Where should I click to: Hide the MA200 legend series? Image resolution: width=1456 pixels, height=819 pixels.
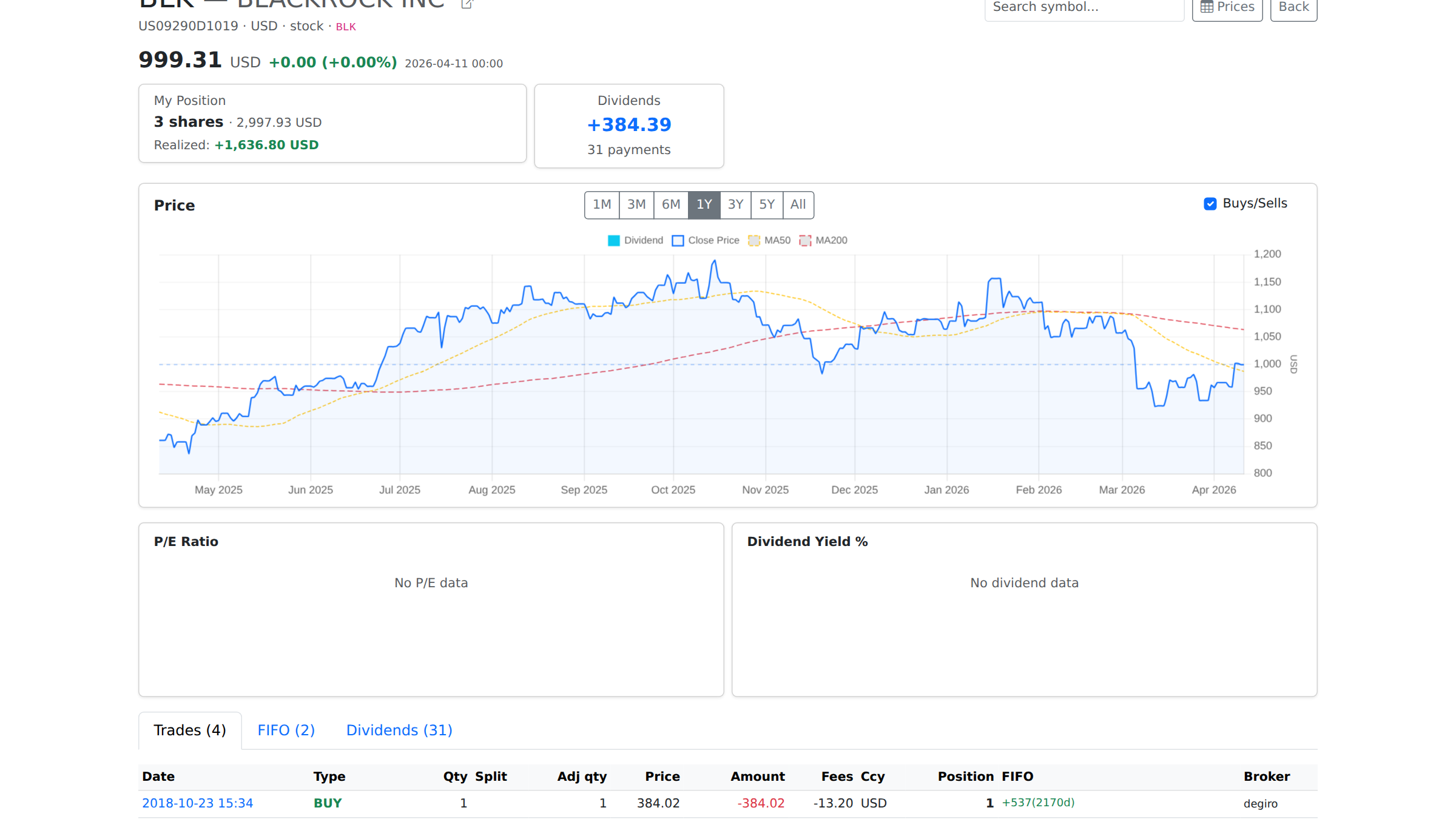point(823,240)
